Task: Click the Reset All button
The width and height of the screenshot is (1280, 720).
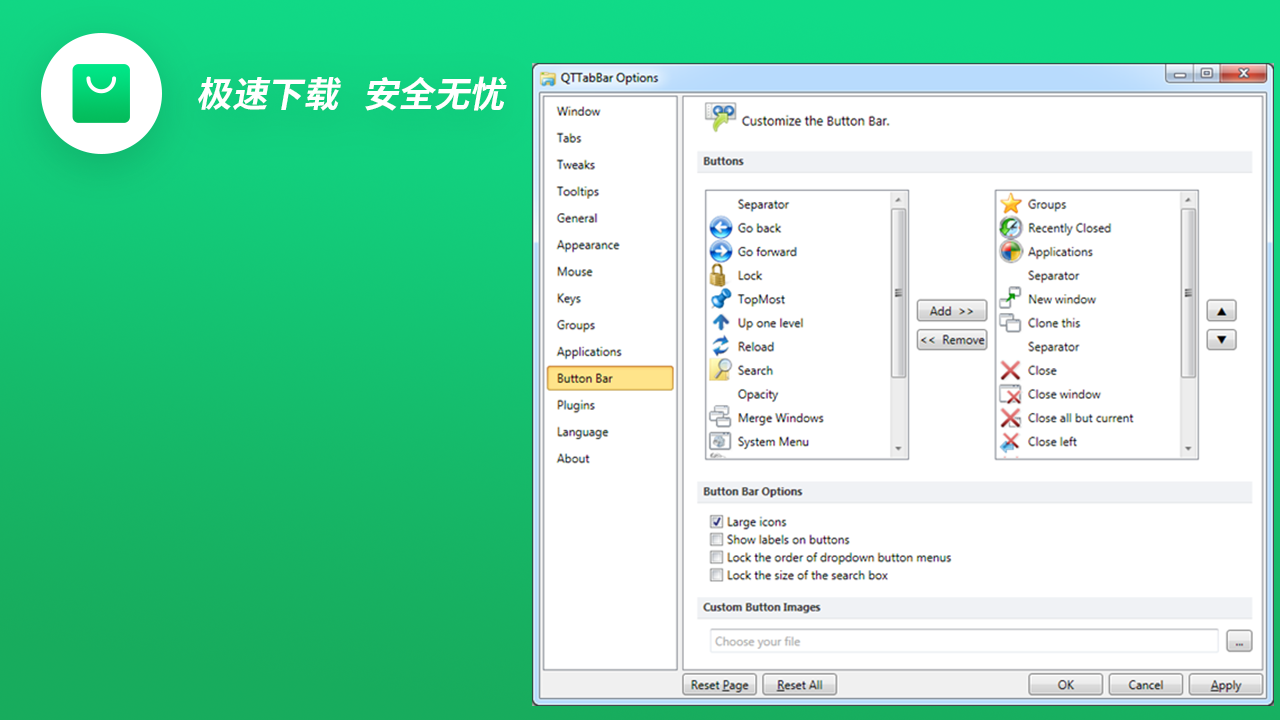Action: pos(799,685)
